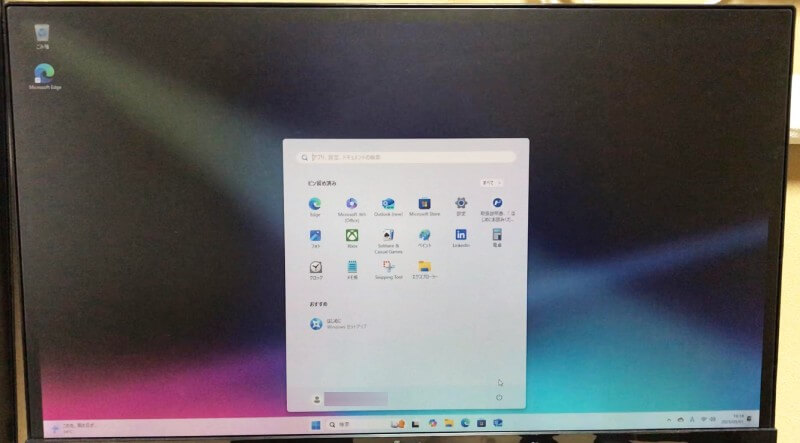The width and height of the screenshot is (800, 443).
Task: Click the power button in Start menu
Action: click(499, 398)
